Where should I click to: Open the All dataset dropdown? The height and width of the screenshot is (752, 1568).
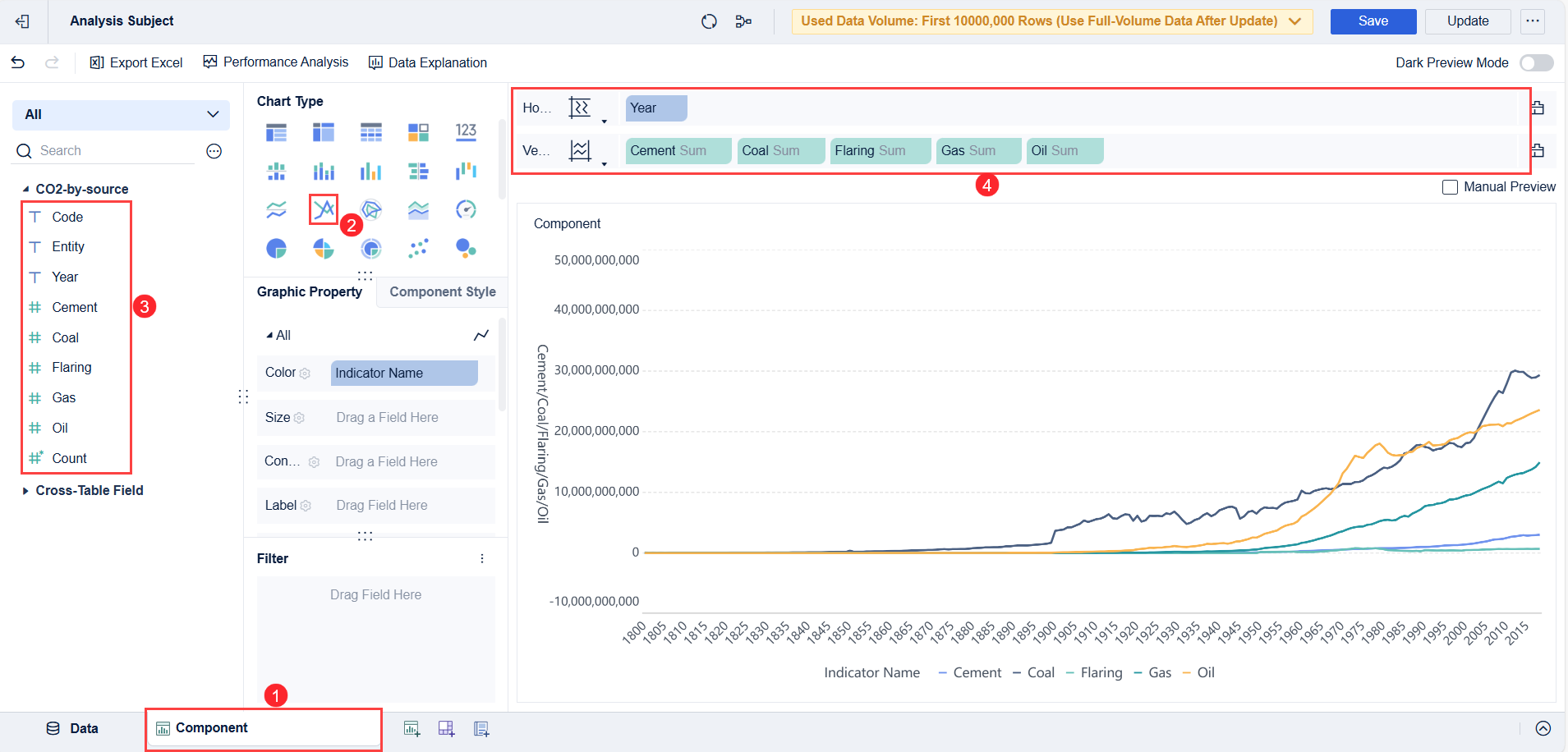[121, 115]
